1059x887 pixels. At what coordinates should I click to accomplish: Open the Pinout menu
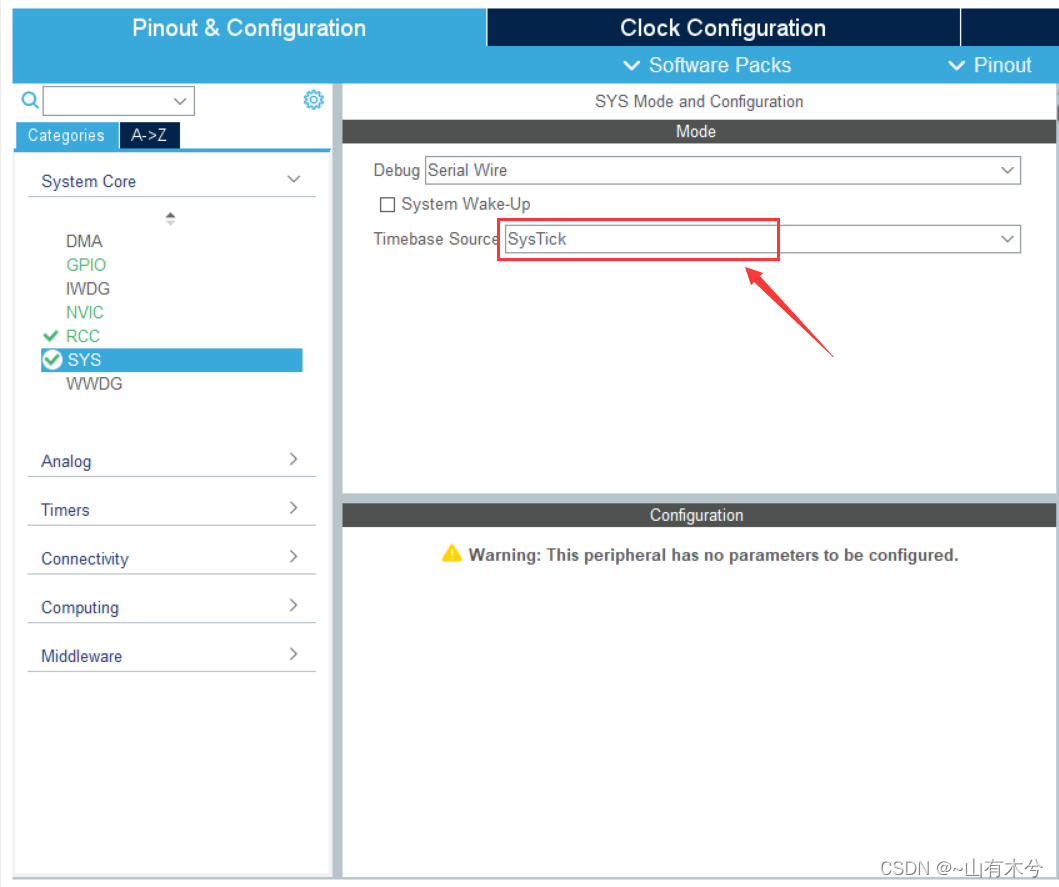[990, 65]
